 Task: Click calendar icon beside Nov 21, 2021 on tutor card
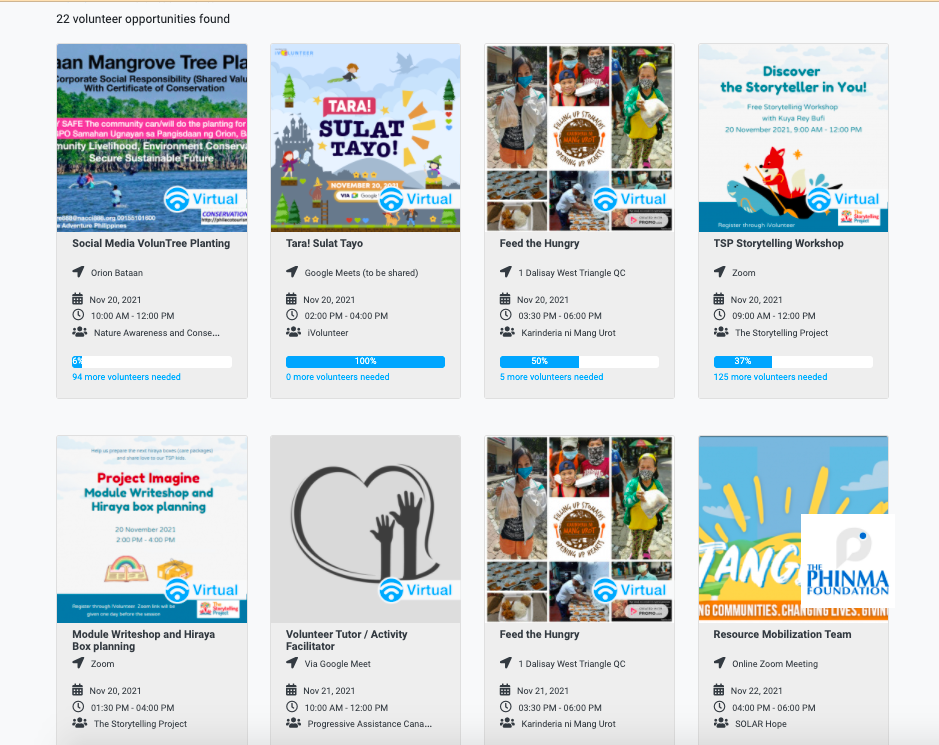coord(291,690)
